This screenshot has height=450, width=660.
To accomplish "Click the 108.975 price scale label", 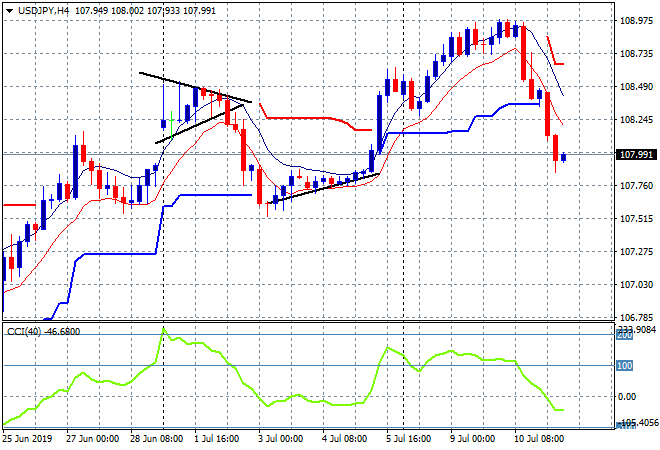I will click(x=636, y=20).
